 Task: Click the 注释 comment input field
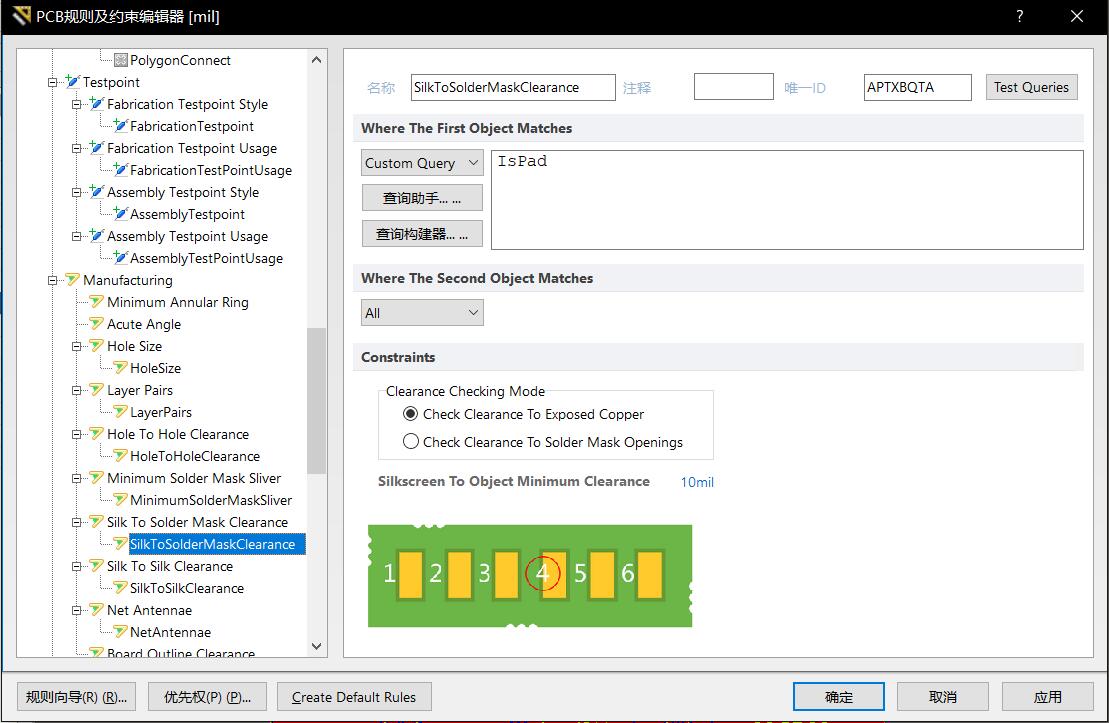(x=733, y=87)
